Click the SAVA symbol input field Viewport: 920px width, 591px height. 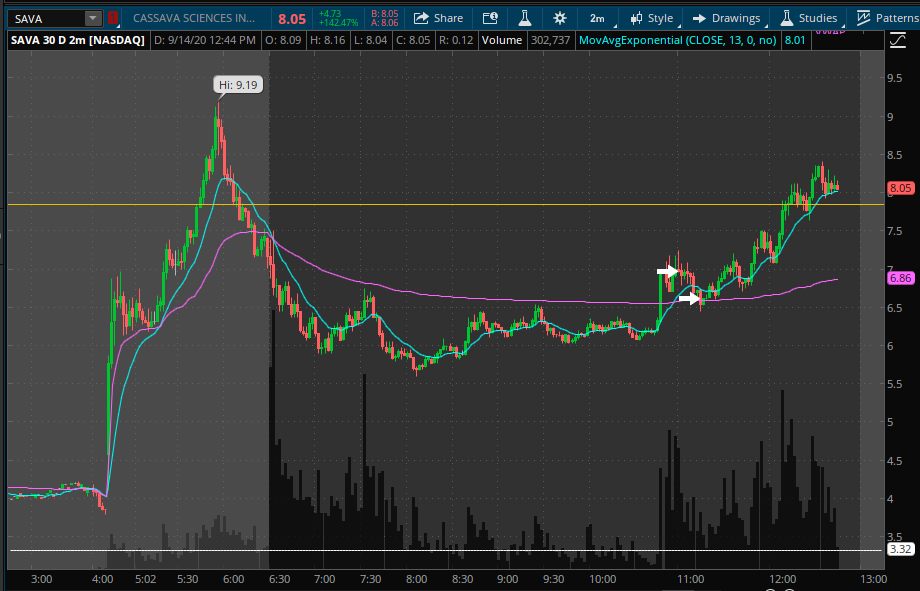45,18
